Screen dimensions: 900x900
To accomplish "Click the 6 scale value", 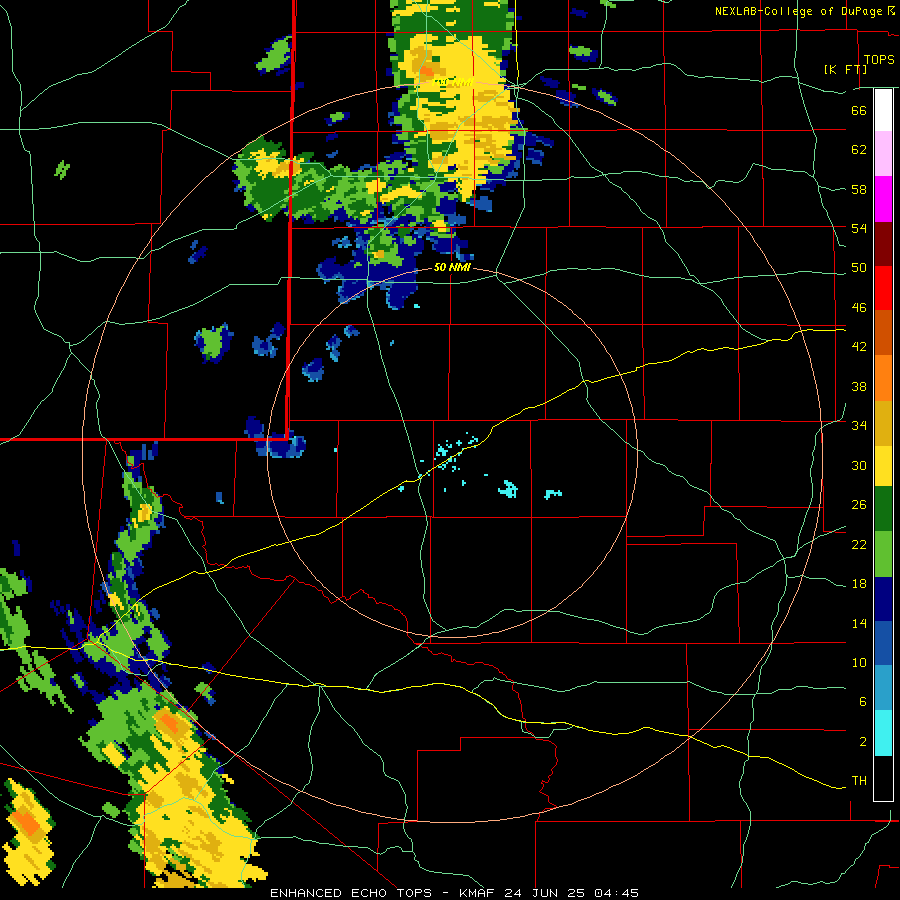I will [x=863, y=701].
